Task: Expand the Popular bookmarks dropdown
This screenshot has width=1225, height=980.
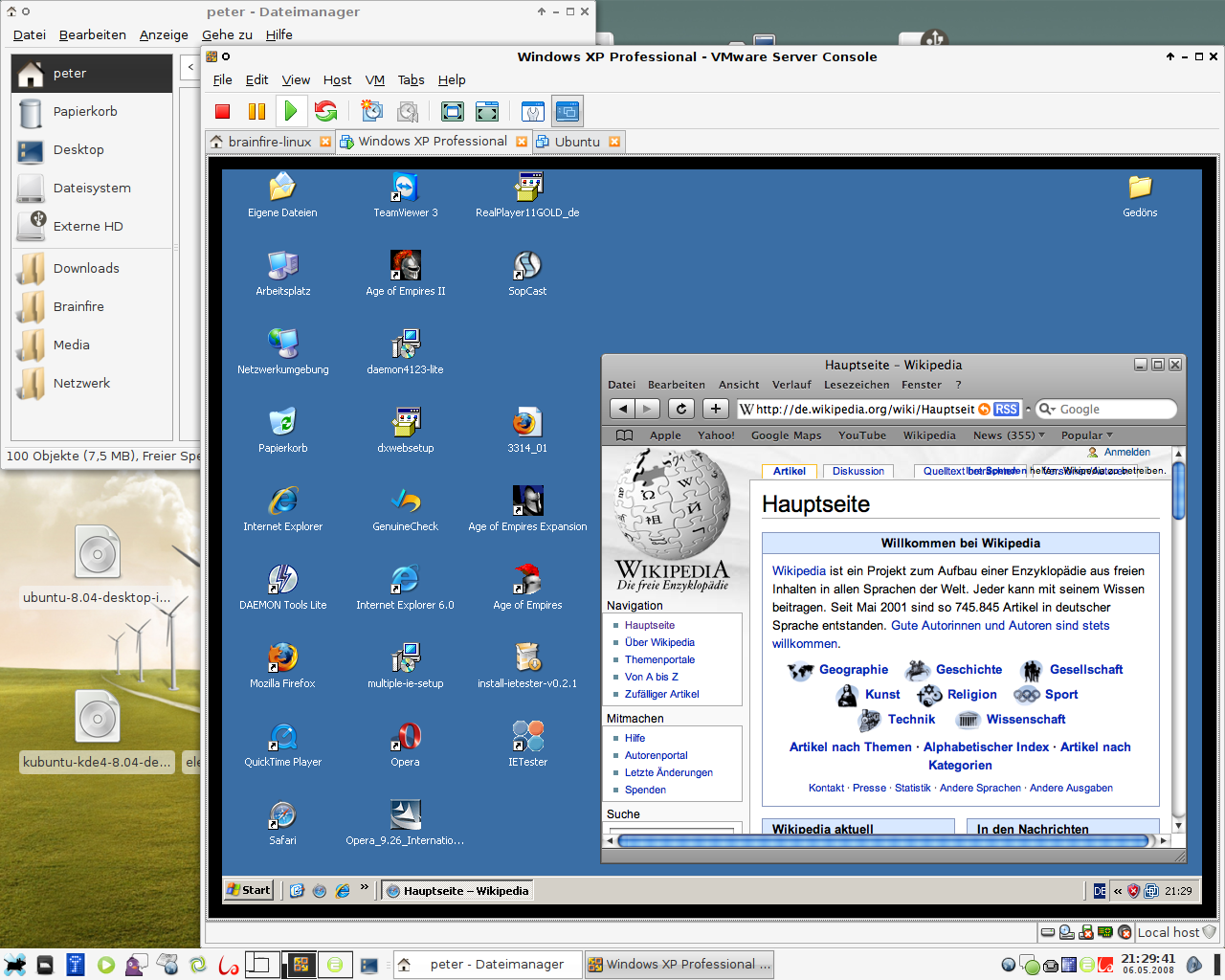Action: click(1087, 435)
